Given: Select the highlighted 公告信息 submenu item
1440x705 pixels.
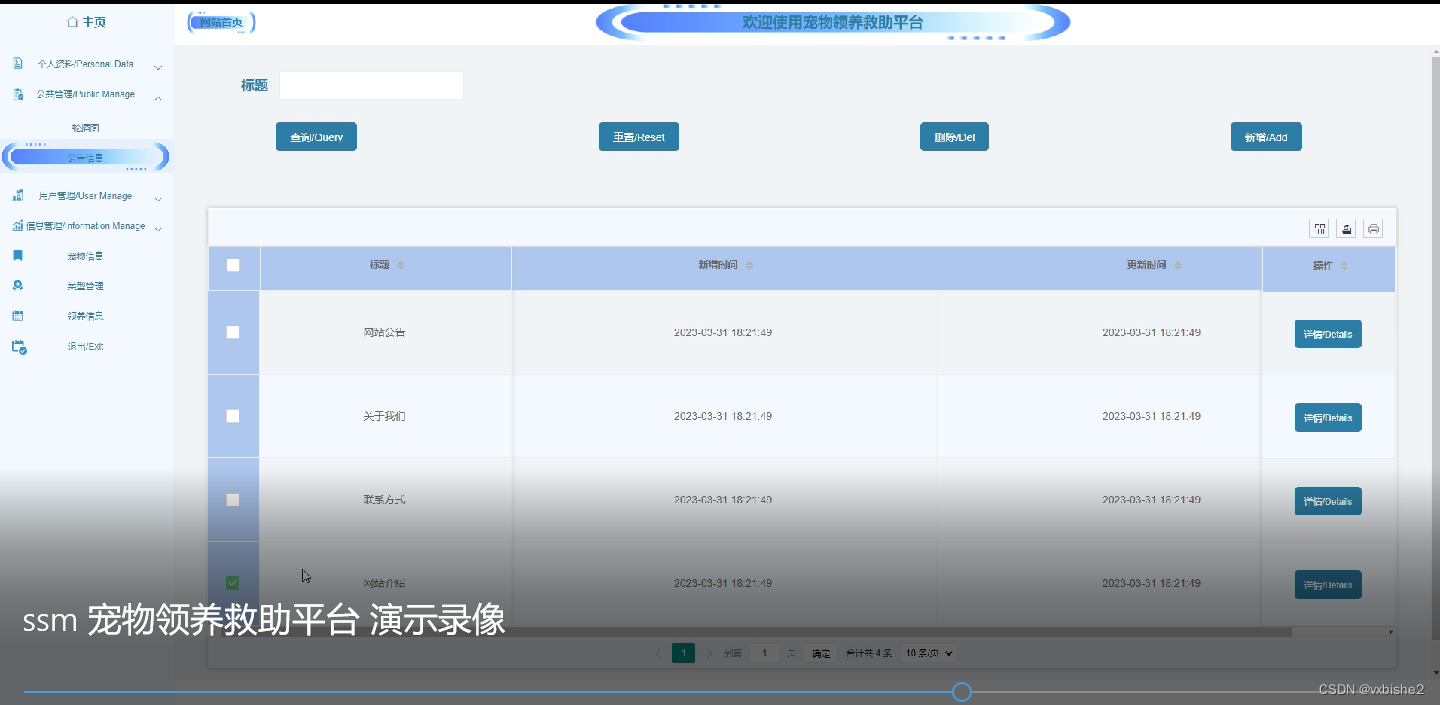Looking at the screenshot, I should tap(86, 157).
